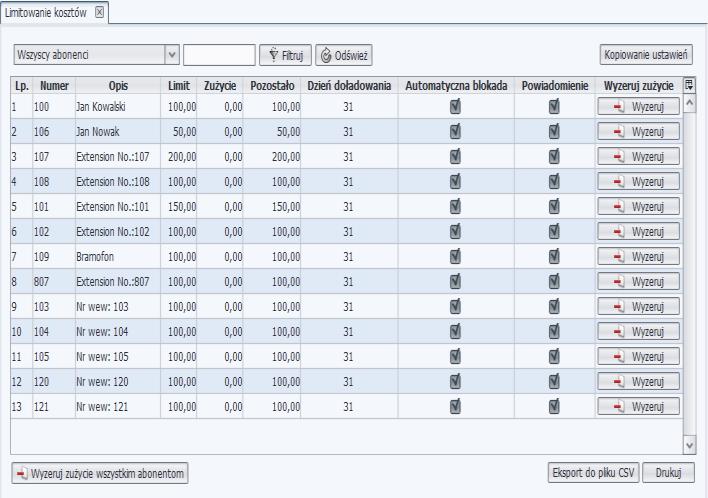Sort by the Zużycie column header

tap(220, 86)
